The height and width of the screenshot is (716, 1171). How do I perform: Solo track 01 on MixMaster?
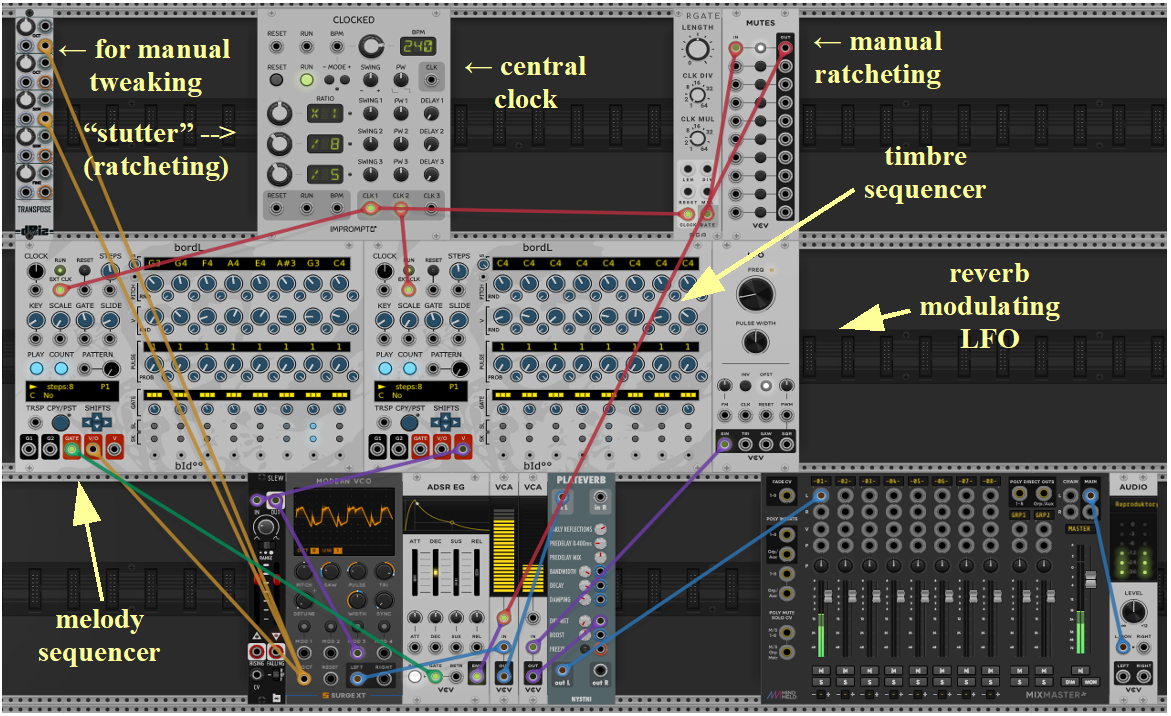click(821, 682)
